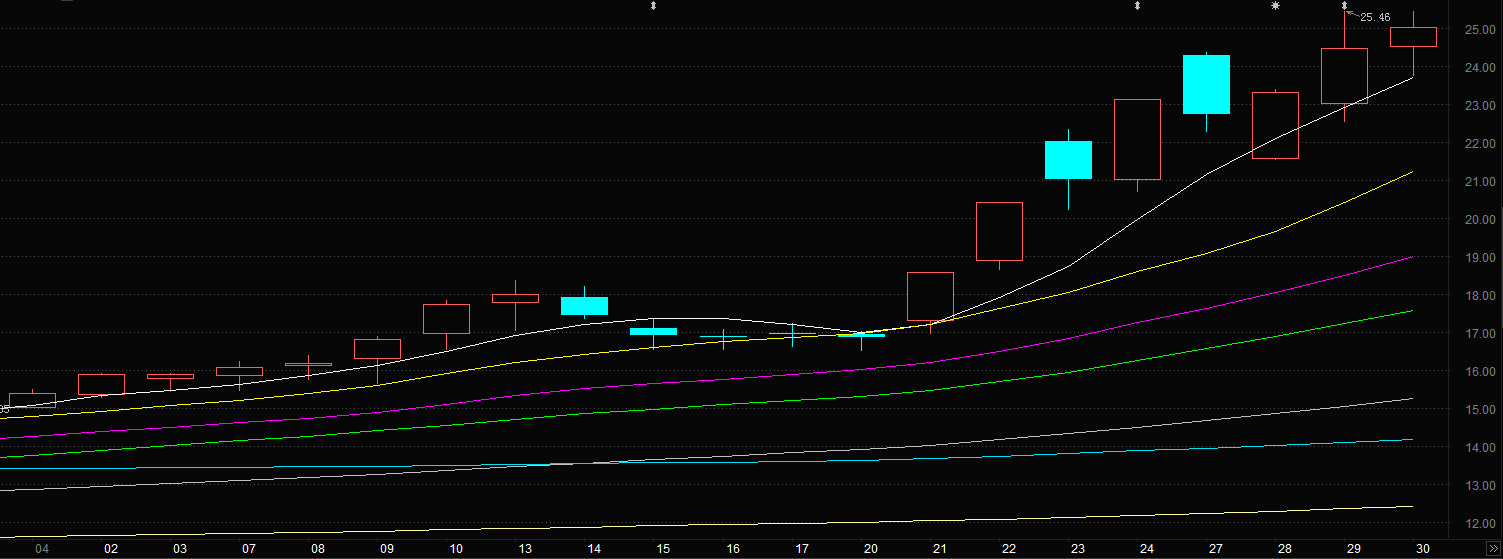This screenshot has height=559, width=1503.
Task: Click the star event marker above the 28 candle
Action: point(1275,6)
